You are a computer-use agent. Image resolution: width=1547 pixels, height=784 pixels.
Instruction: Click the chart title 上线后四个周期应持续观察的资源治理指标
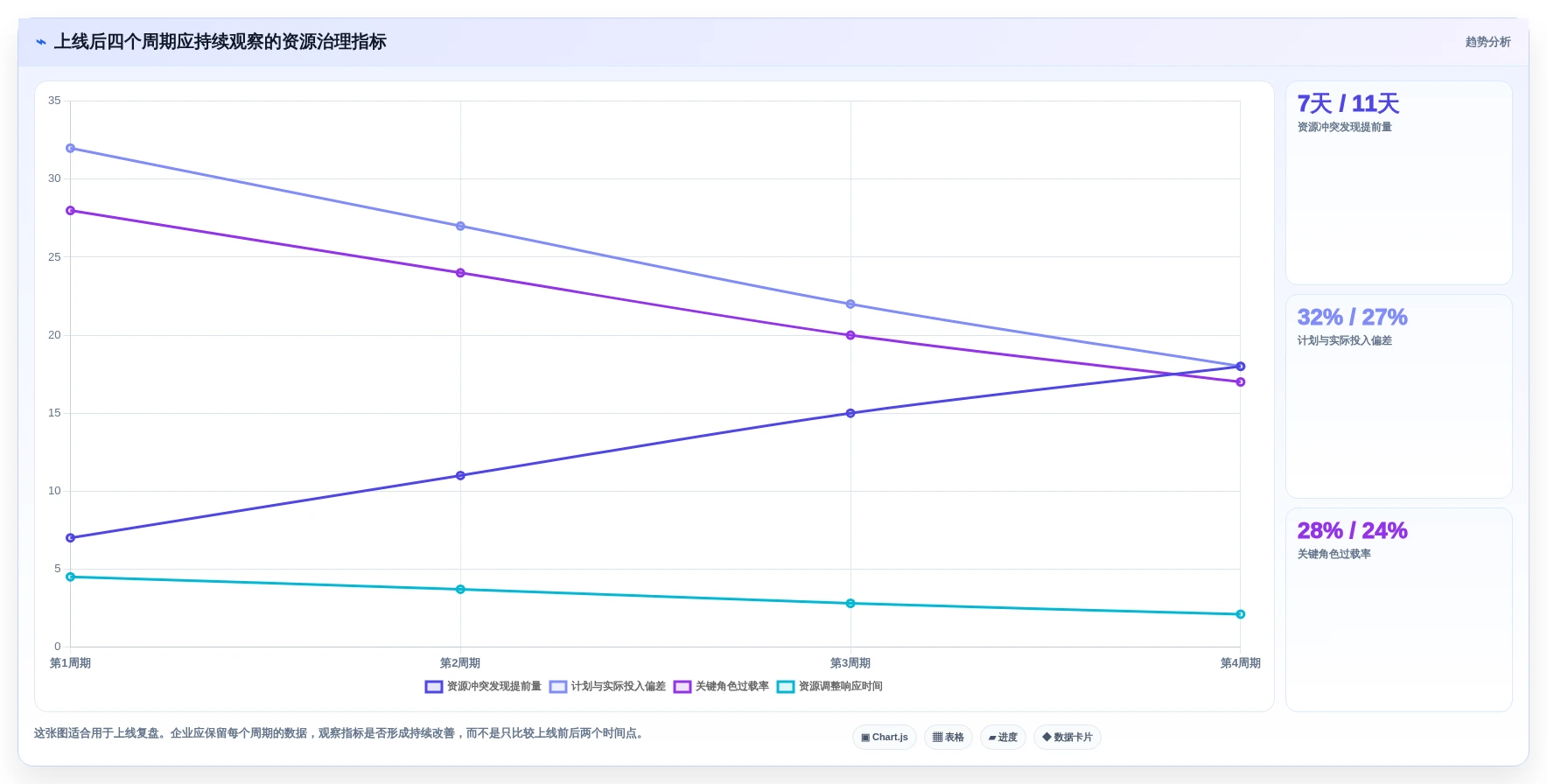point(220,42)
